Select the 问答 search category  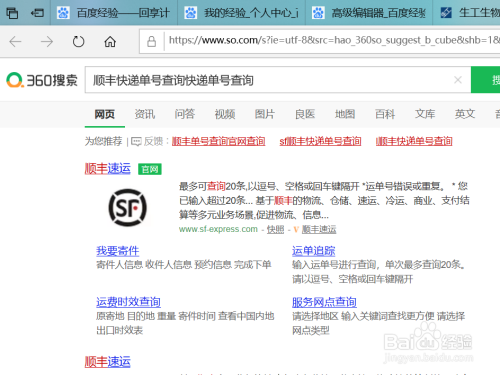(185, 114)
